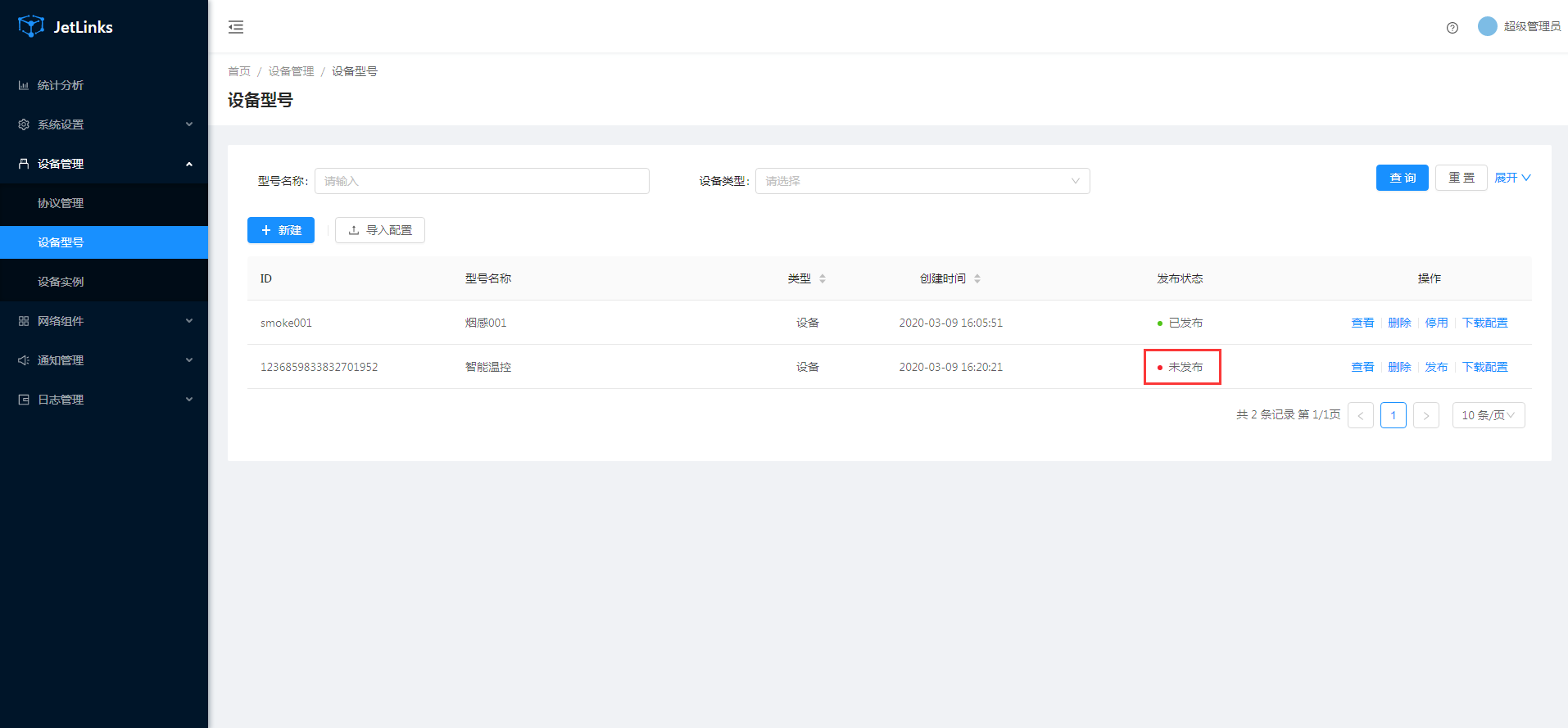Image resolution: width=1568 pixels, height=728 pixels.
Task: Click 停用 for smoke001
Action: click(1436, 323)
